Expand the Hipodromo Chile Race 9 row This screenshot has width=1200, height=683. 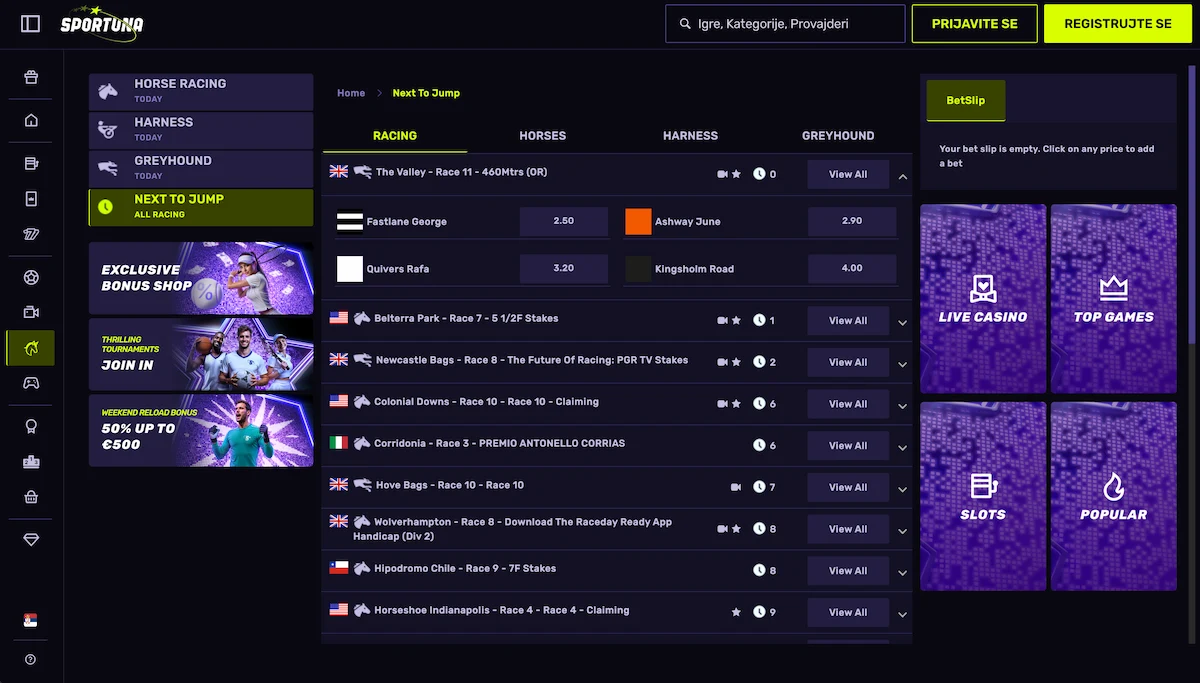pyautogui.click(x=903, y=573)
